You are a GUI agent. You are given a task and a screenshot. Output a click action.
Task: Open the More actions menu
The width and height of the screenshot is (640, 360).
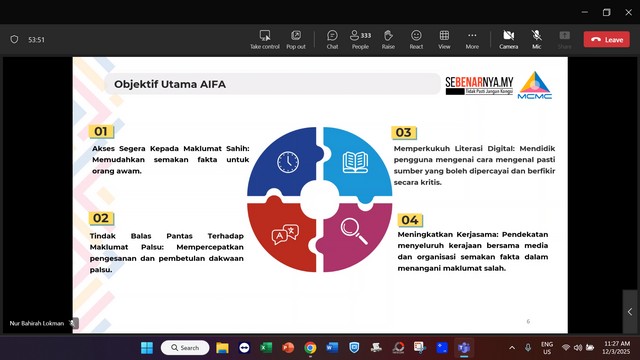click(472, 40)
